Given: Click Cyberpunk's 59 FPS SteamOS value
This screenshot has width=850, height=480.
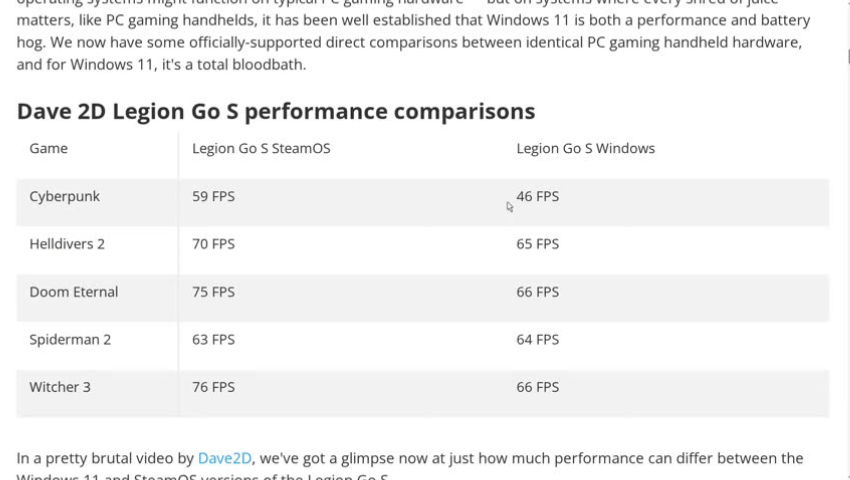Looking at the screenshot, I should [x=213, y=197].
